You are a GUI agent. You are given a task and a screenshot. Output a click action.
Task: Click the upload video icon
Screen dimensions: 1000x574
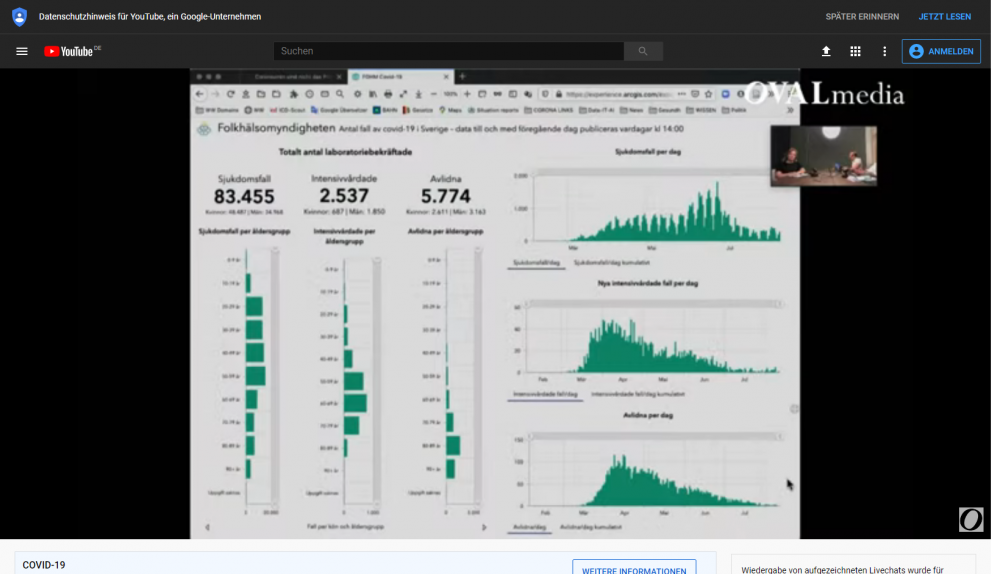click(x=826, y=51)
